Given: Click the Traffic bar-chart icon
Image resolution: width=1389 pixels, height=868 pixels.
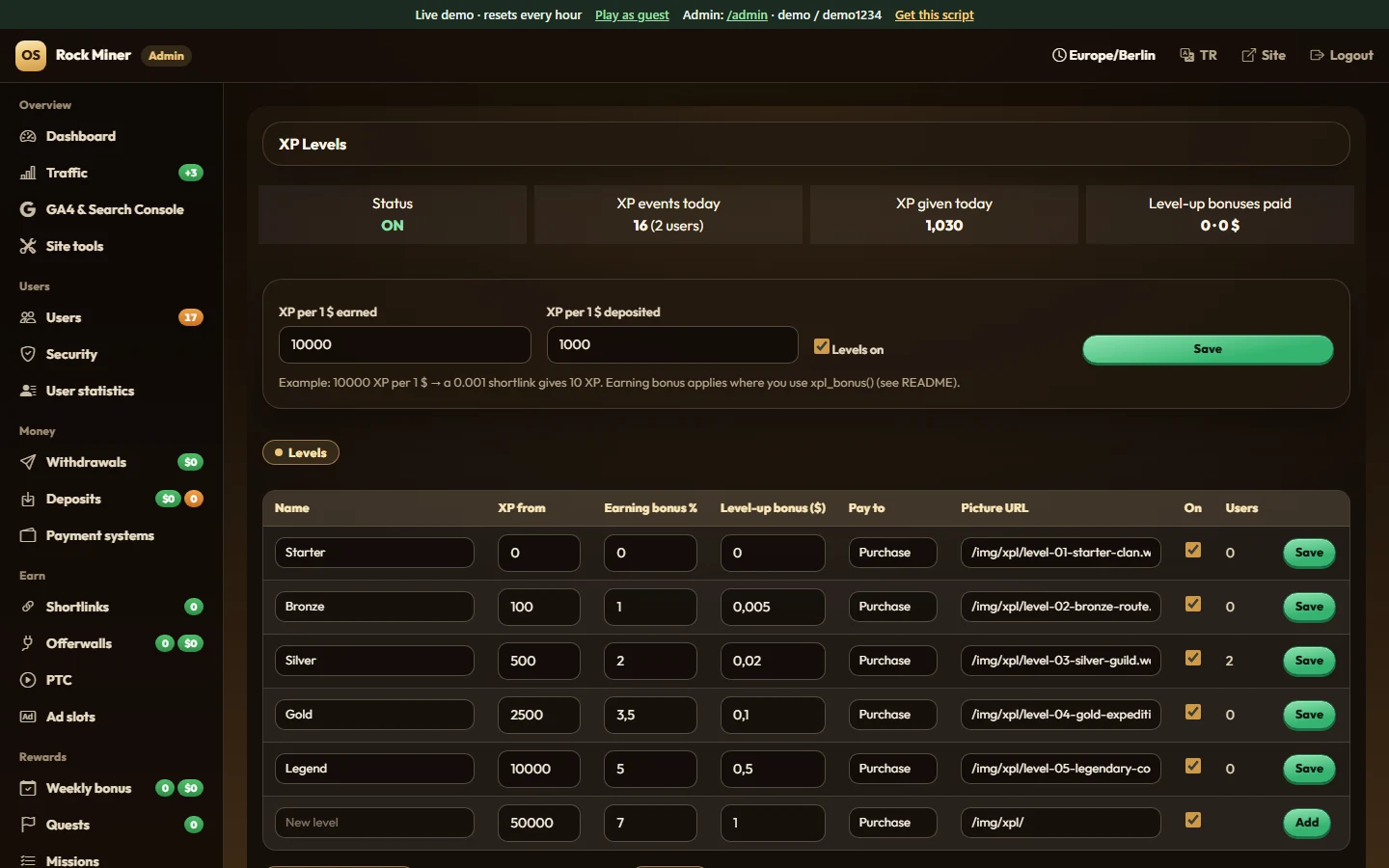Looking at the screenshot, I should point(28,173).
